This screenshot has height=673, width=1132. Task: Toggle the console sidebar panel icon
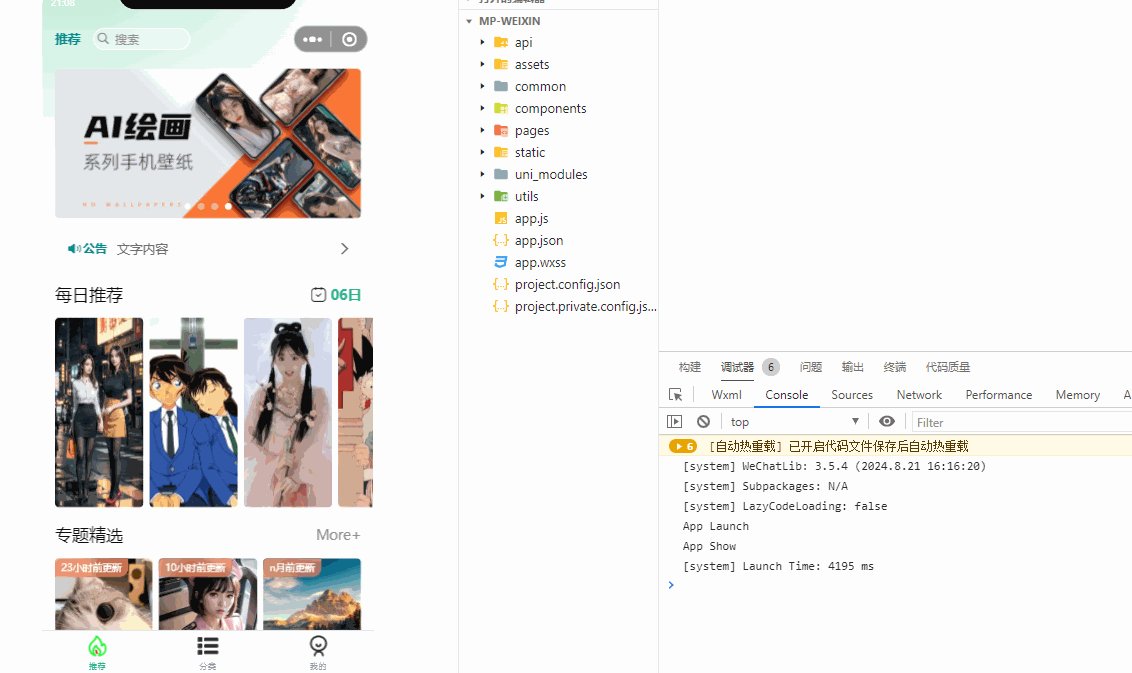tap(674, 422)
